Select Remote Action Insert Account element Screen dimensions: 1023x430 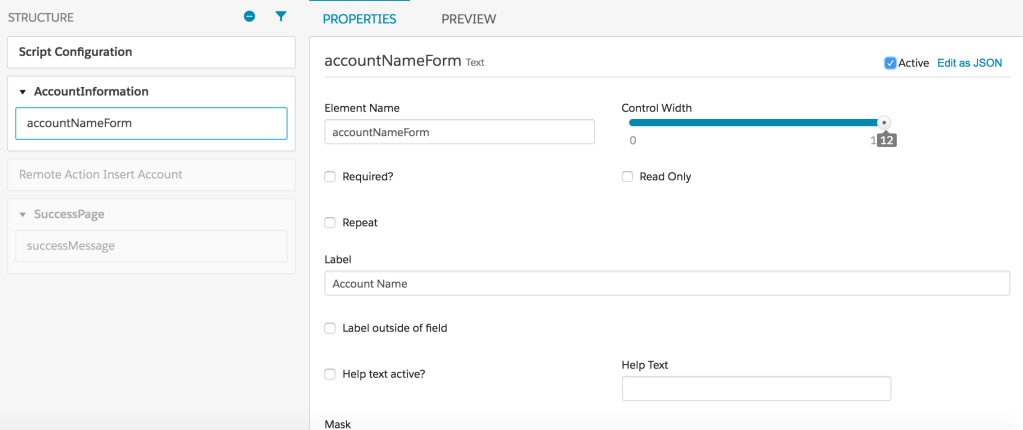click(151, 175)
